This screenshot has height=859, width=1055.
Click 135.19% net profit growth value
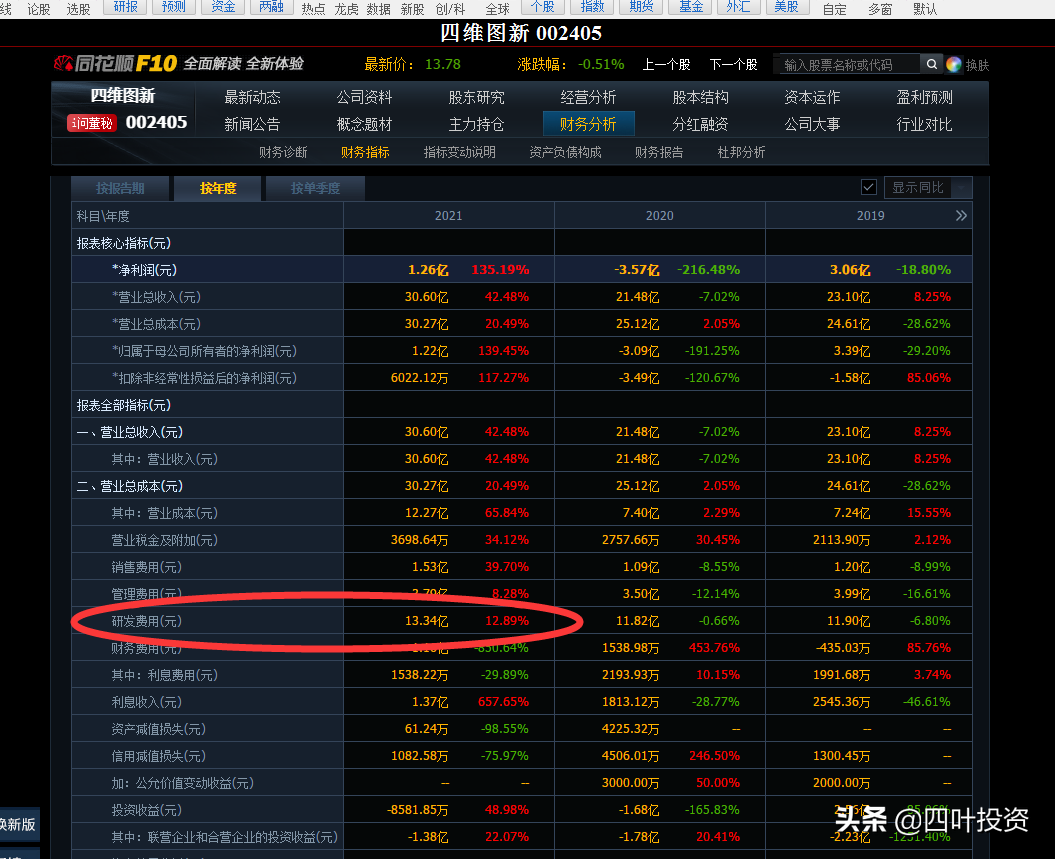500,270
